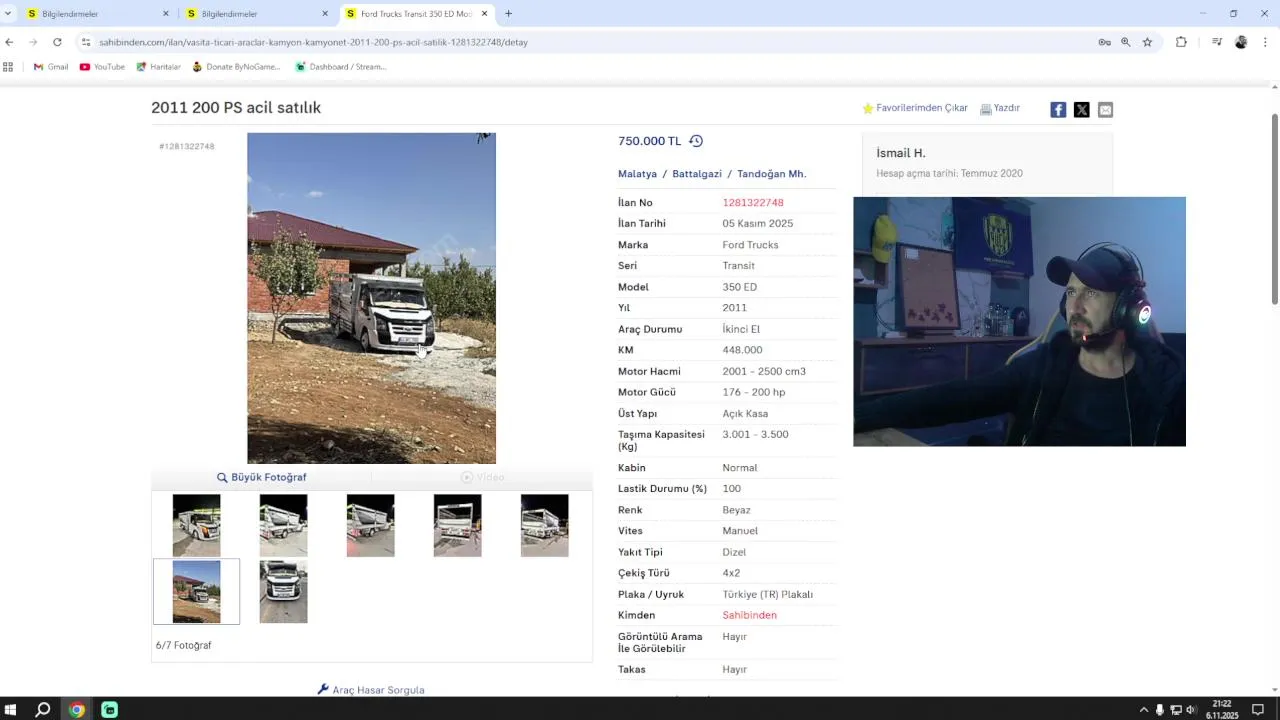Switch to first Bilgilendirmeler tab
This screenshot has width=1280, height=720.
[96, 14]
